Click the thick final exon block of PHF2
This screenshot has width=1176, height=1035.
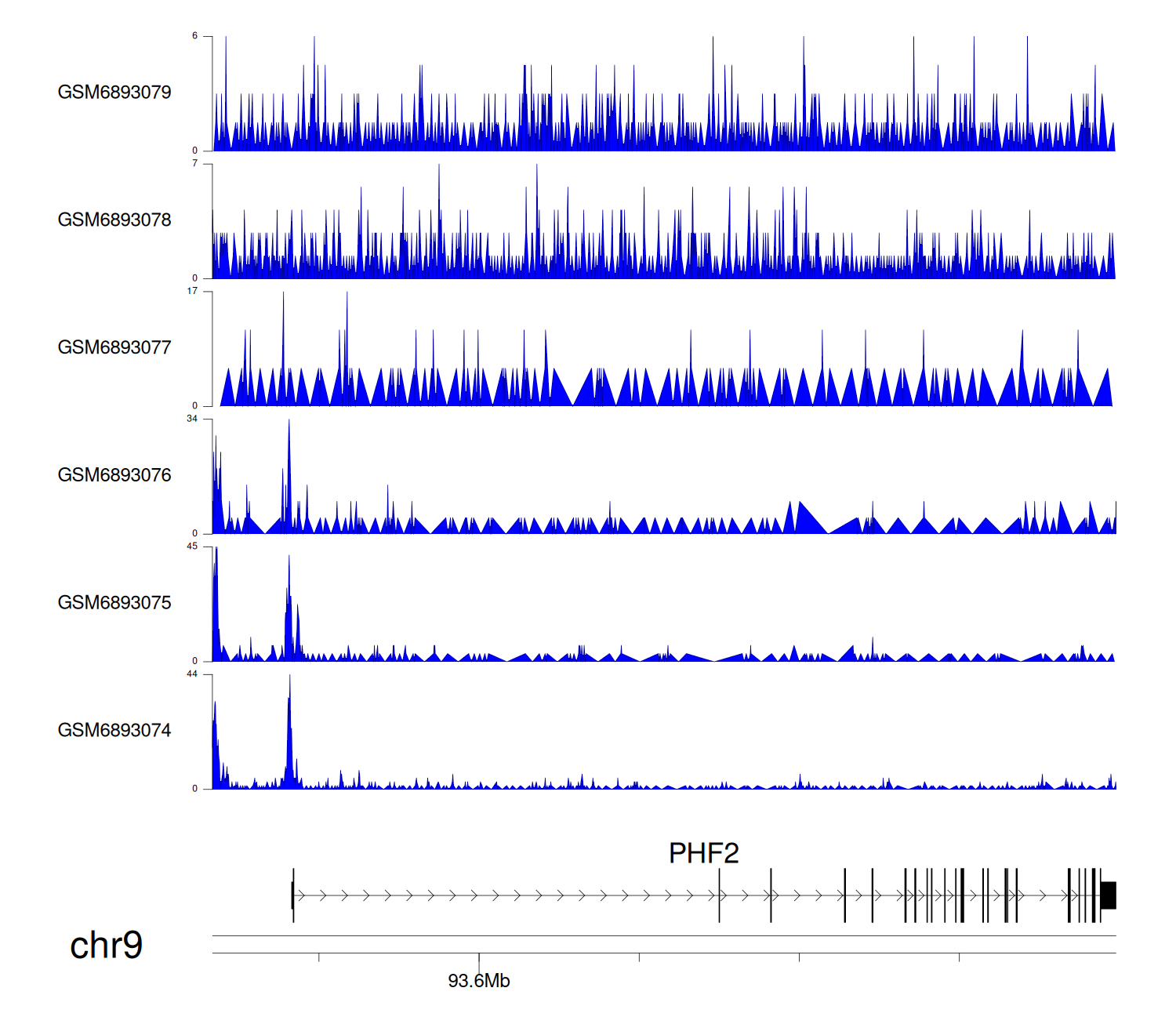point(1108,895)
